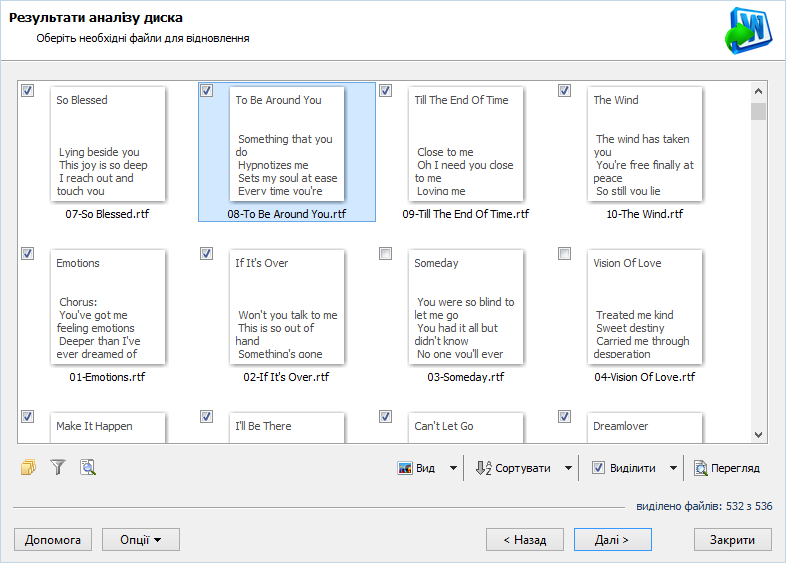Go back with < Назад button
The image size is (786, 563).
tap(525, 540)
